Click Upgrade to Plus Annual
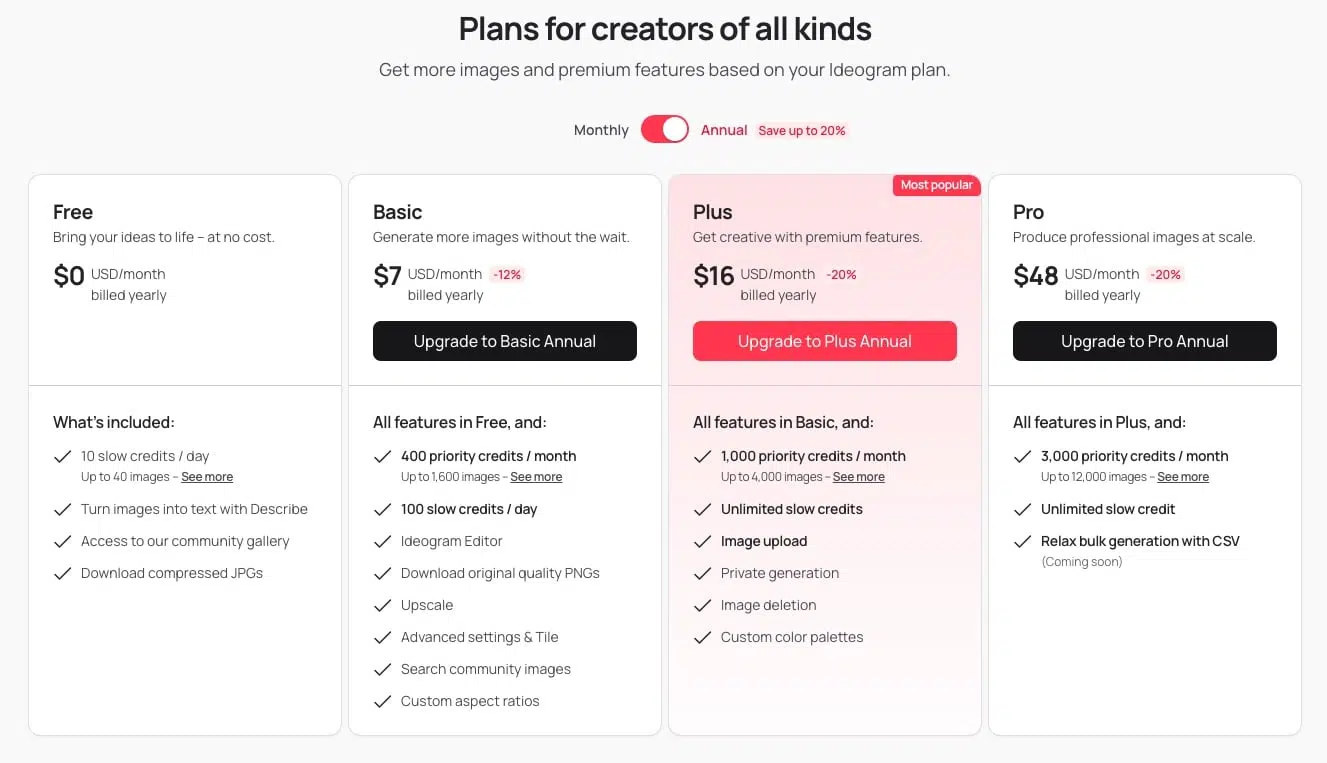Viewport: 1327px width, 763px height. [824, 341]
